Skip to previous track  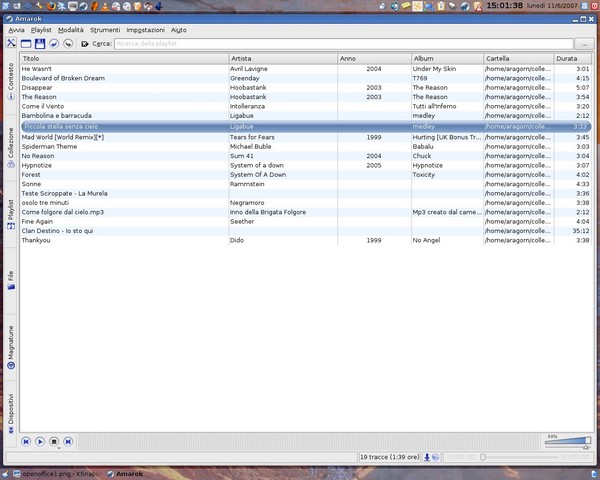26,441
